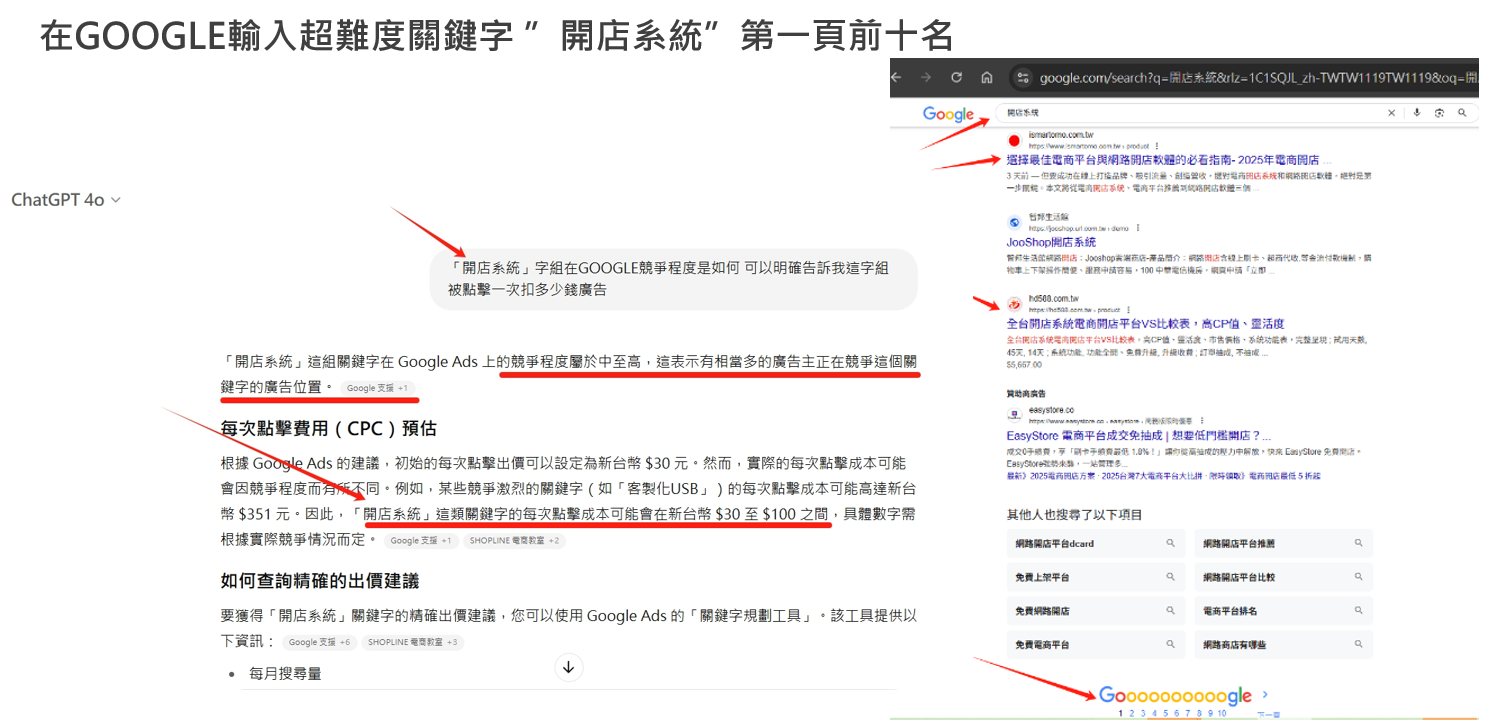The image size is (1501, 720).
Task: Search related term 免費上架平台
Action: (1096, 577)
